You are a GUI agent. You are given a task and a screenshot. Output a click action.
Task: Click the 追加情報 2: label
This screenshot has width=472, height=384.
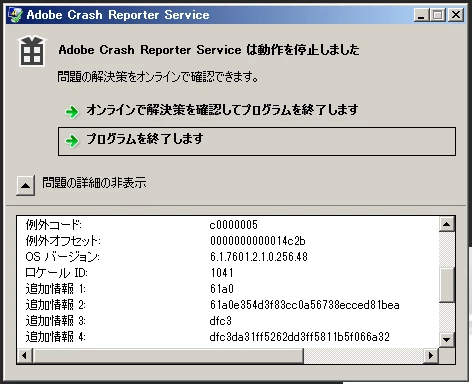click(x=56, y=305)
